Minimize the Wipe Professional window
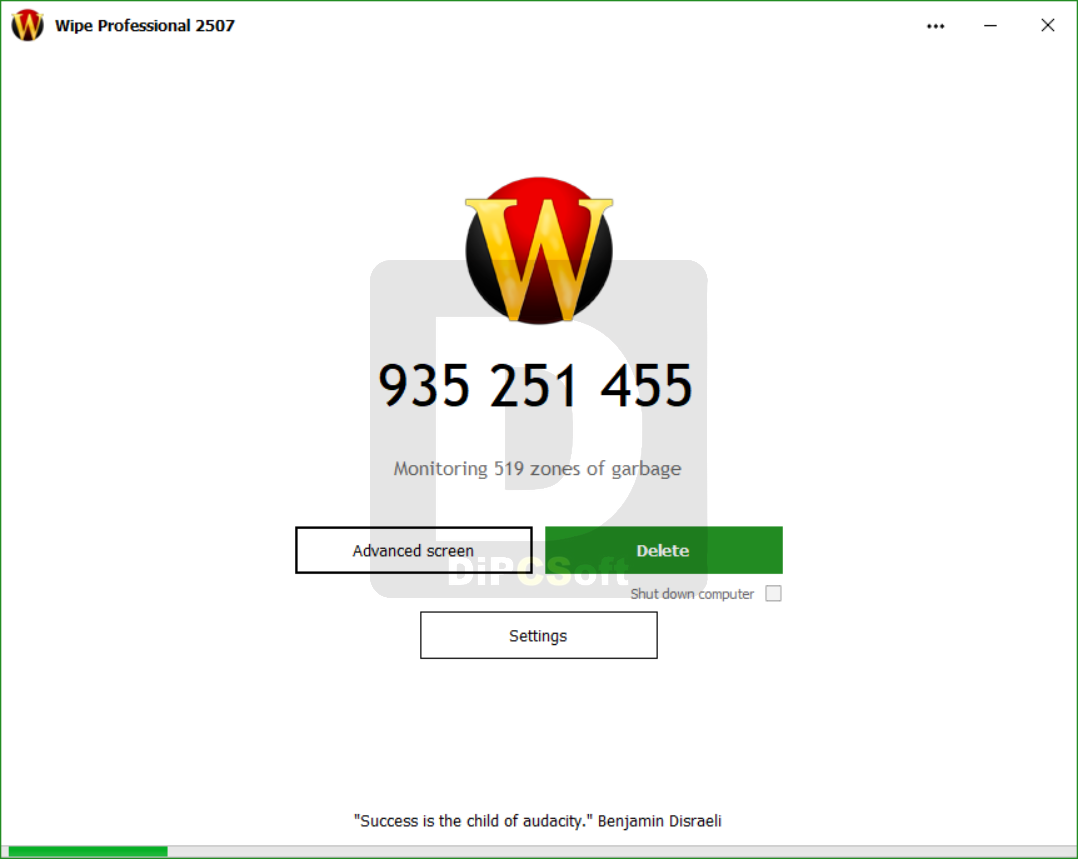Image resolution: width=1078 pixels, height=859 pixels. click(x=990, y=25)
